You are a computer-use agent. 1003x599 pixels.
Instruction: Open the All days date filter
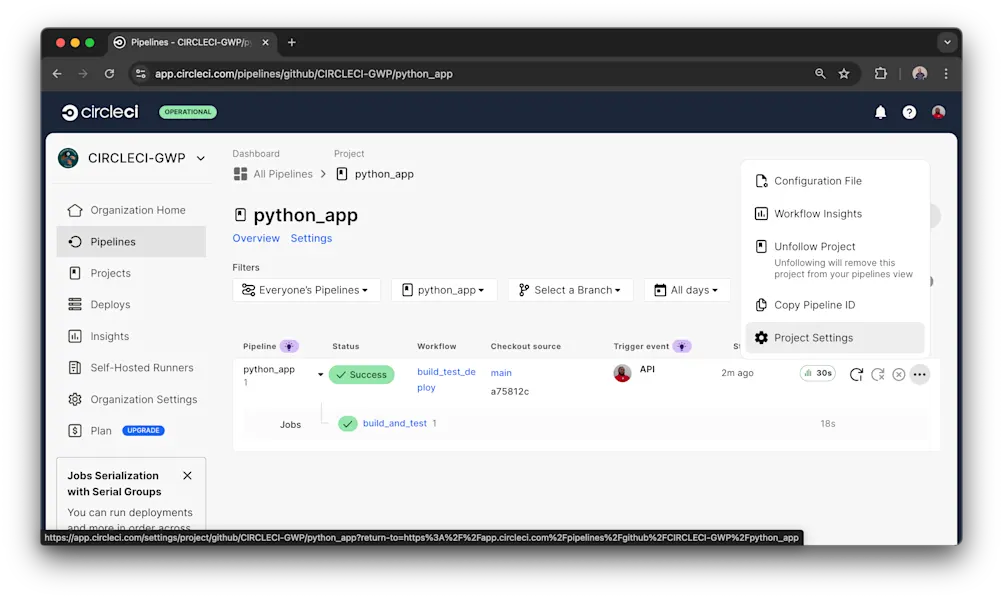(686, 290)
